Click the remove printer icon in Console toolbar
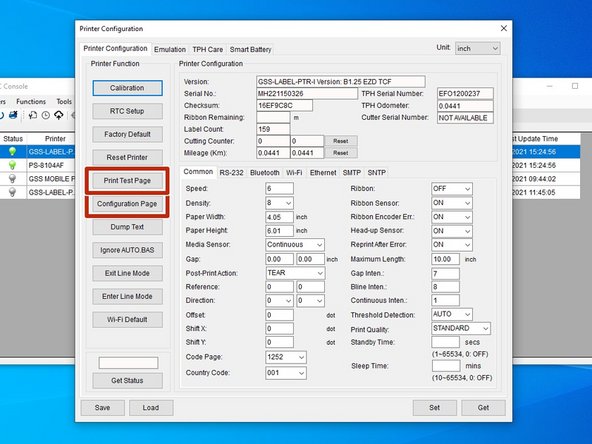Image resolution: width=592 pixels, height=444 pixels. coord(13,115)
